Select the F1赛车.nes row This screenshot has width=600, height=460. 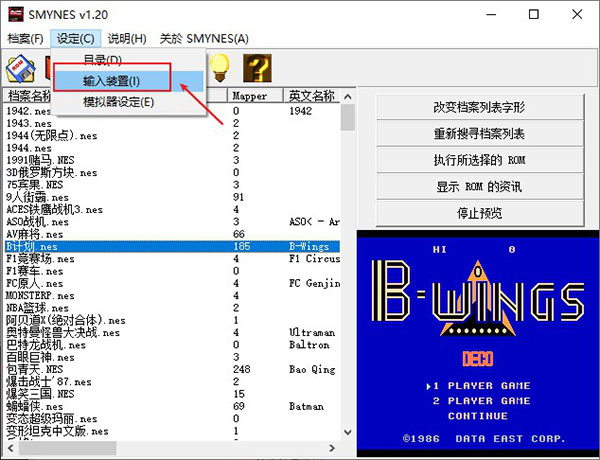(x=172, y=271)
